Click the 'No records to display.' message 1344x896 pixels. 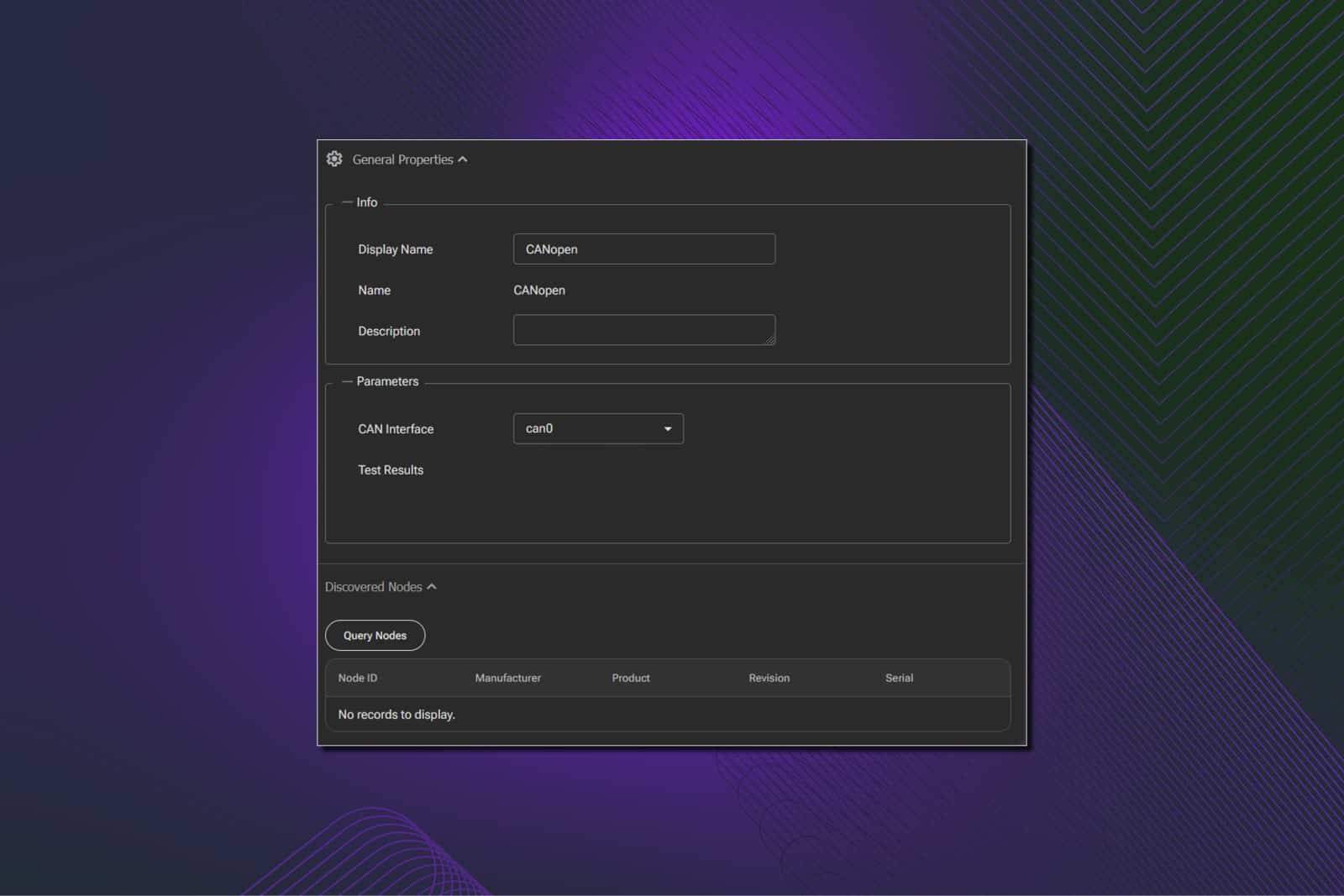(x=396, y=715)
